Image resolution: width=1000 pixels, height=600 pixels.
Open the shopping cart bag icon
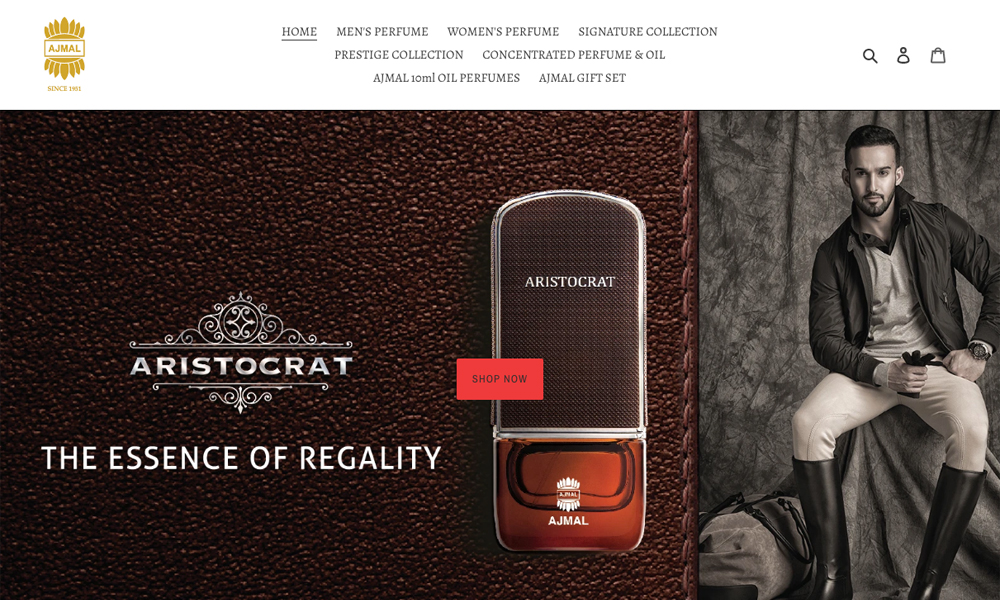(938, 55)
